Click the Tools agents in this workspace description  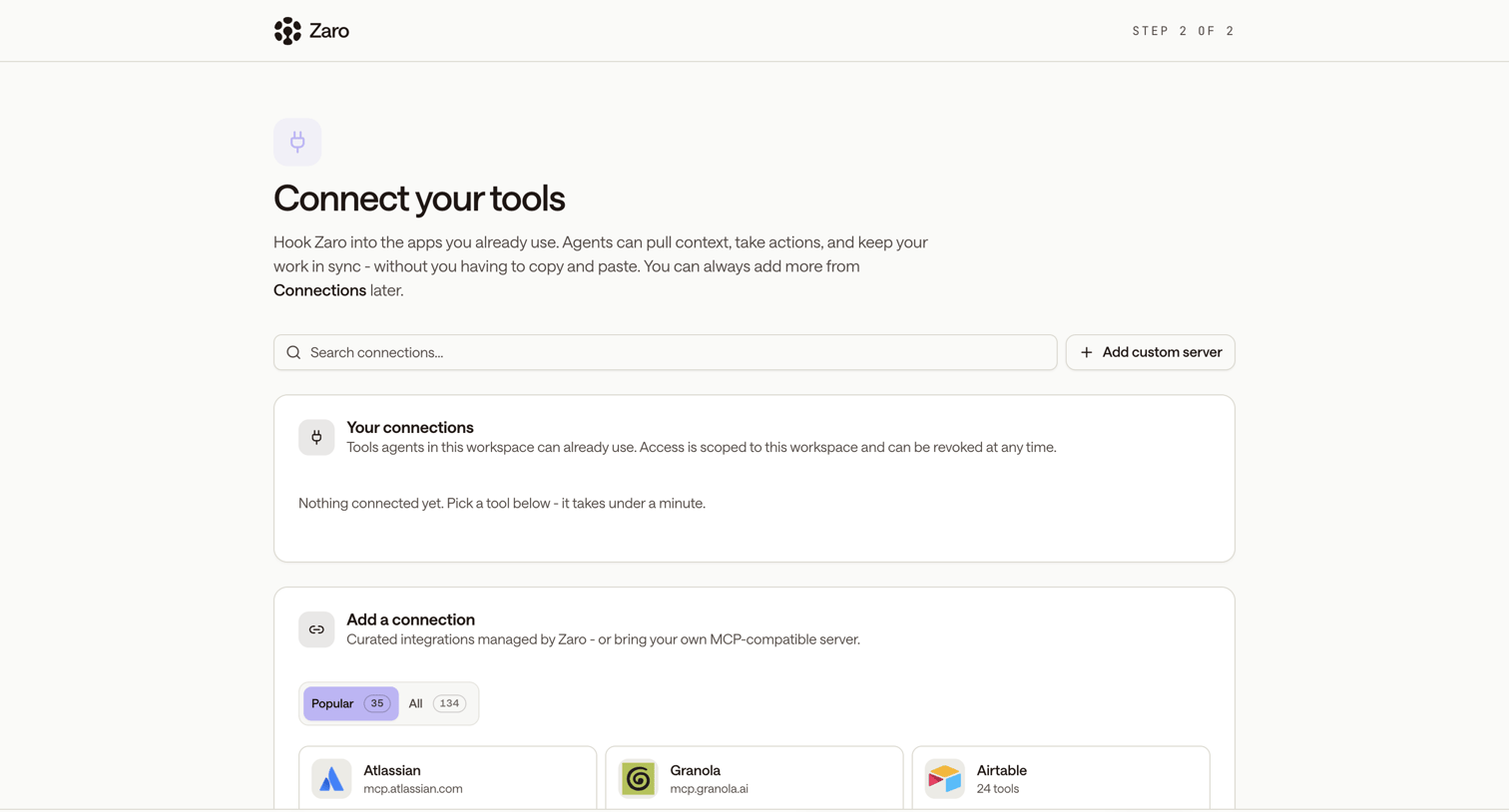click(x=701, y=447)
